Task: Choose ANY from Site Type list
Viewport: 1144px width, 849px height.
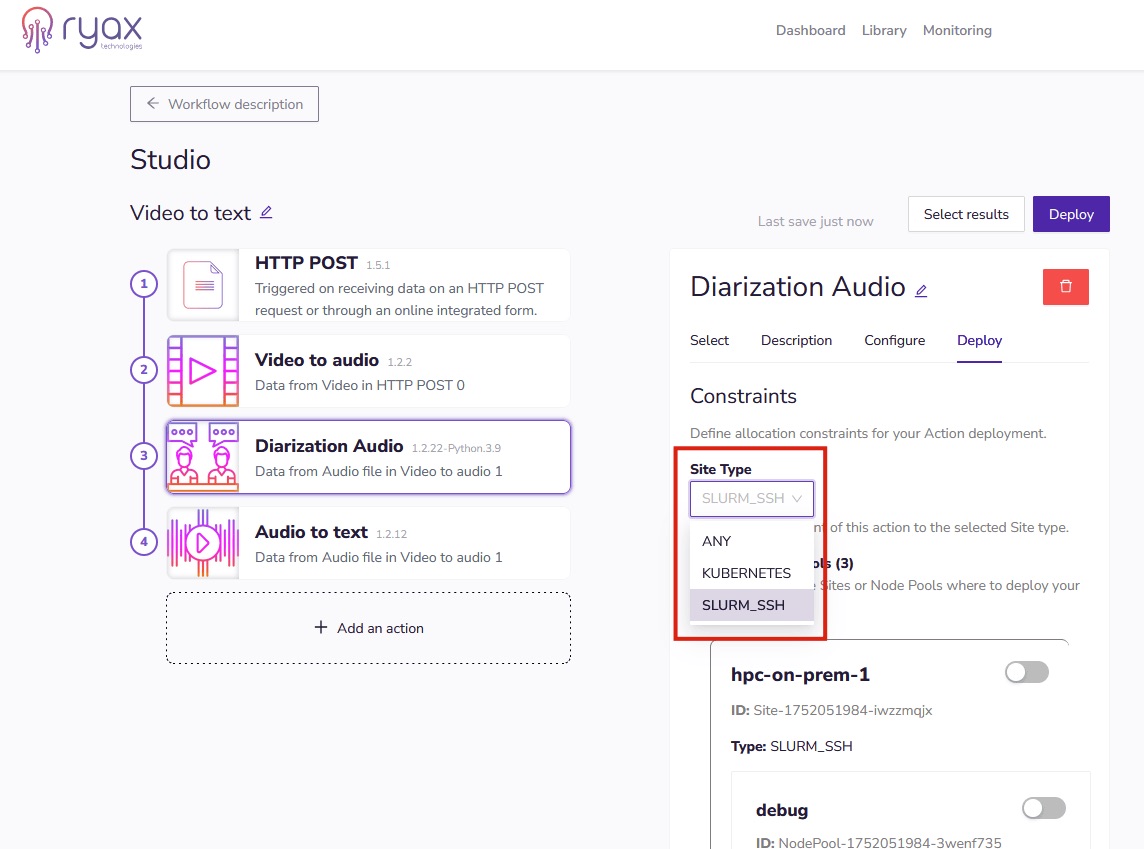Action: tap(717, 541)
